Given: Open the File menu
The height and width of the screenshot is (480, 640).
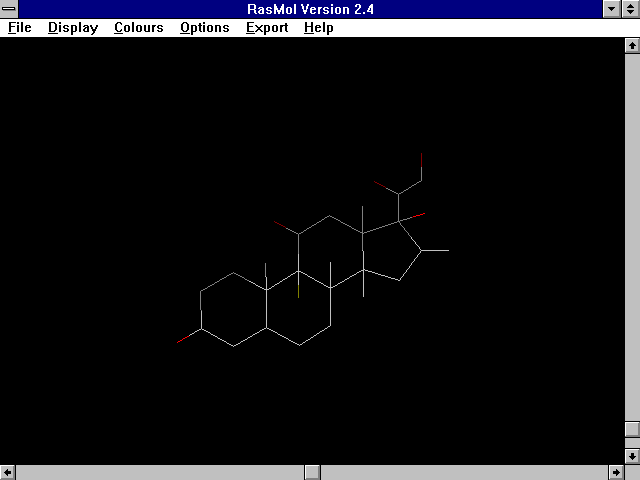Looking at the screenshot, I should (x=19, y=28).
